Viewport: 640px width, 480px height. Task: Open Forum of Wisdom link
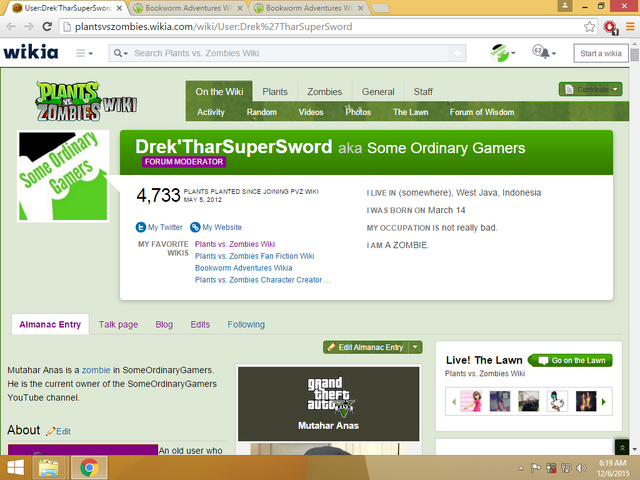[x=482, y=112]
